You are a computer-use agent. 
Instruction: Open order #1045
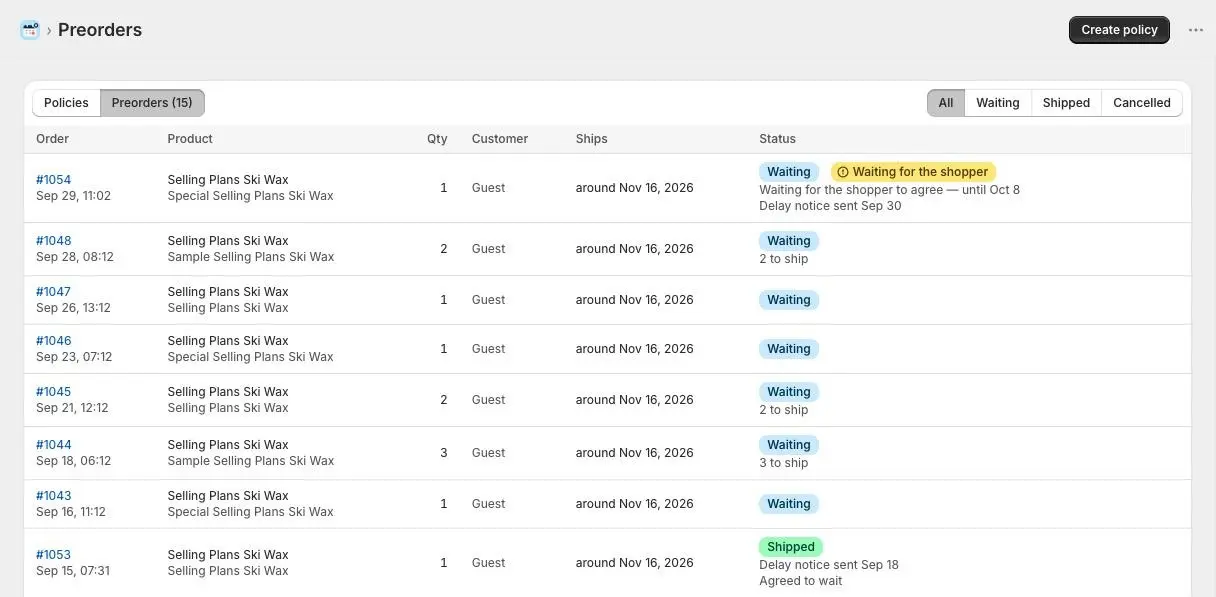54,392
